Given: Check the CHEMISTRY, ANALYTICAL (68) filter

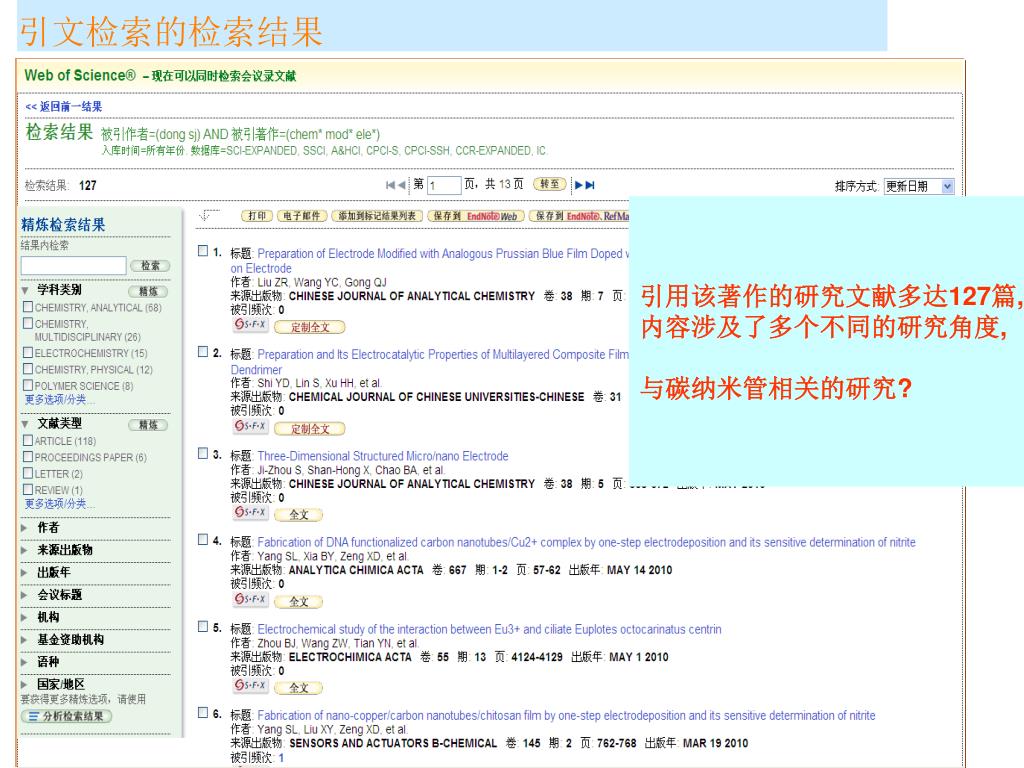Looking at the screenshot, I should click(28, 308).
